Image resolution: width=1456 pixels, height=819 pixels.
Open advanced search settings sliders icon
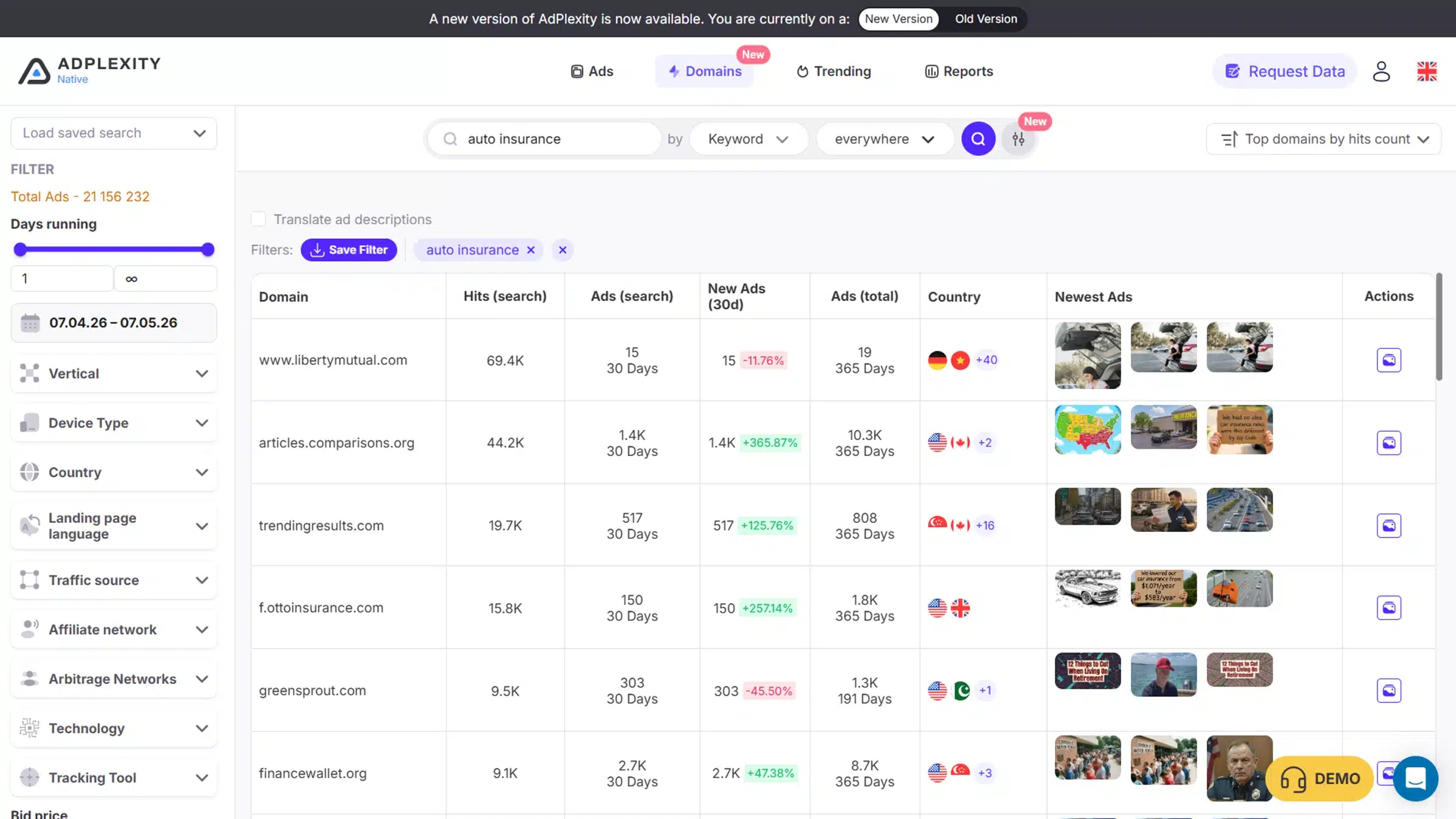pos(1018,139)
